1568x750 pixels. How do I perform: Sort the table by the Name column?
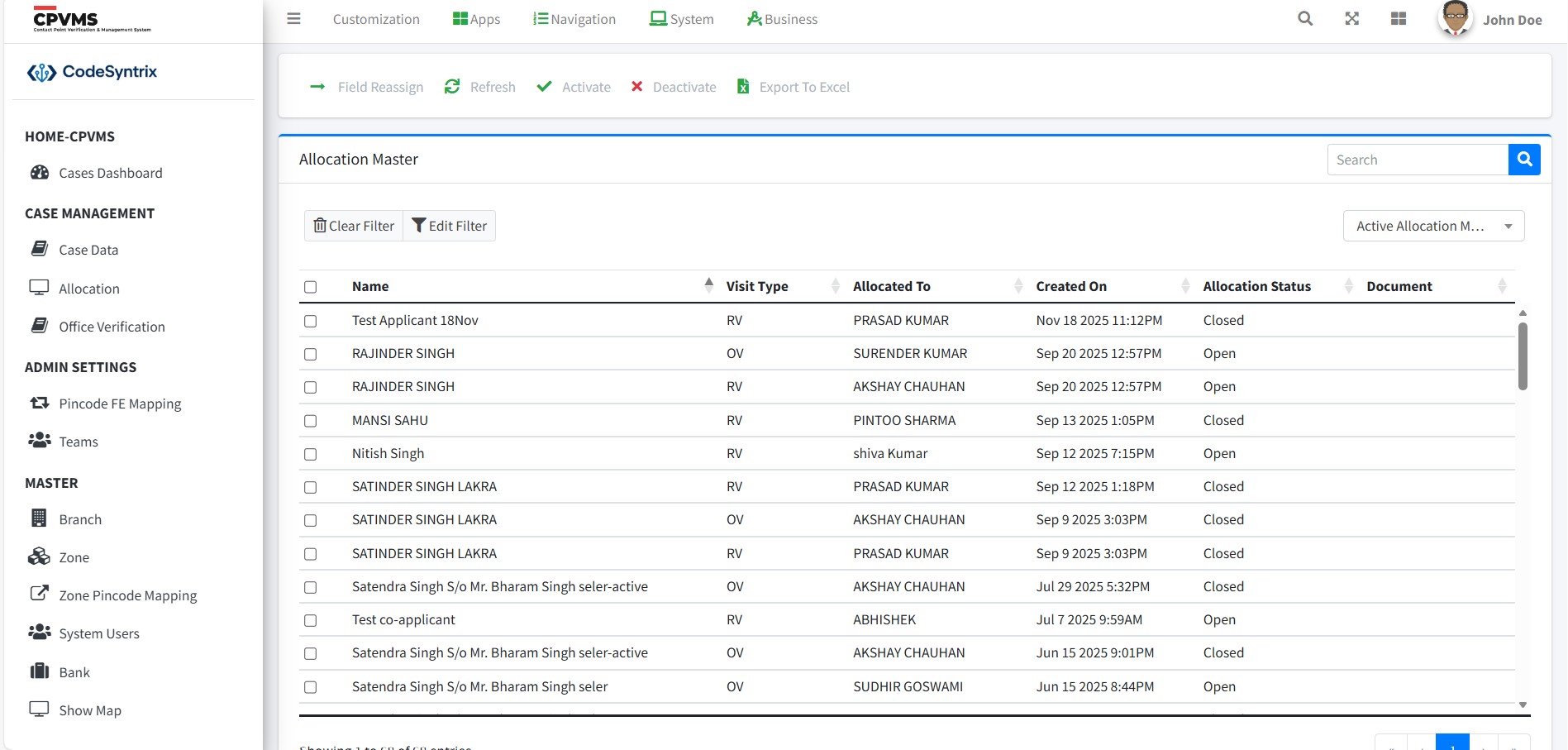point(370,286)
